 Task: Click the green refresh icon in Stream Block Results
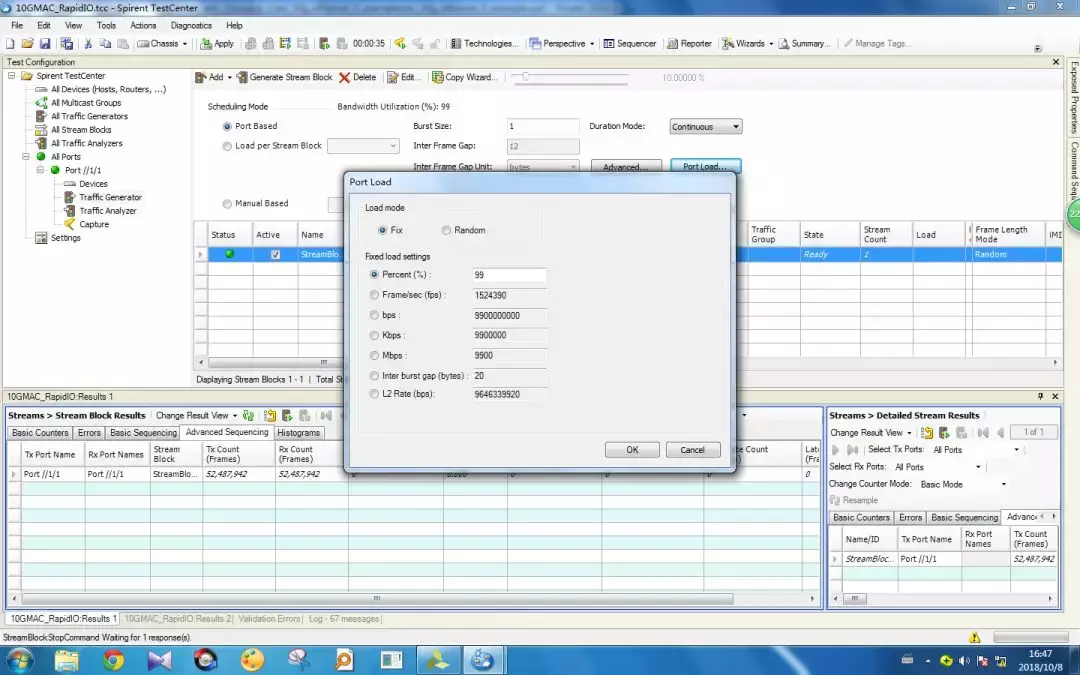tap(249, 415)
